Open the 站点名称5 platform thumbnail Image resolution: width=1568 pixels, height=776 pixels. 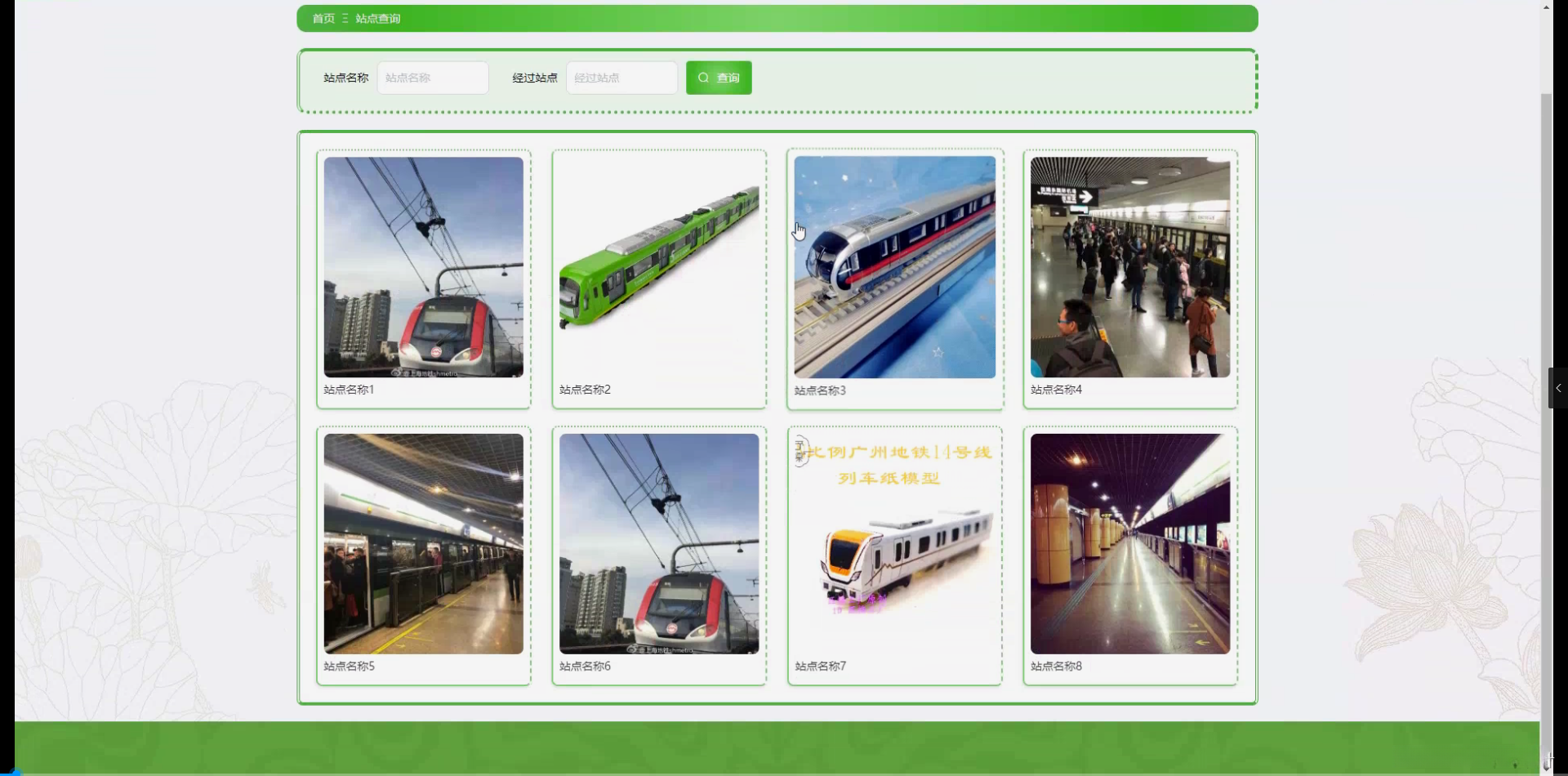(x=424, y=544)
